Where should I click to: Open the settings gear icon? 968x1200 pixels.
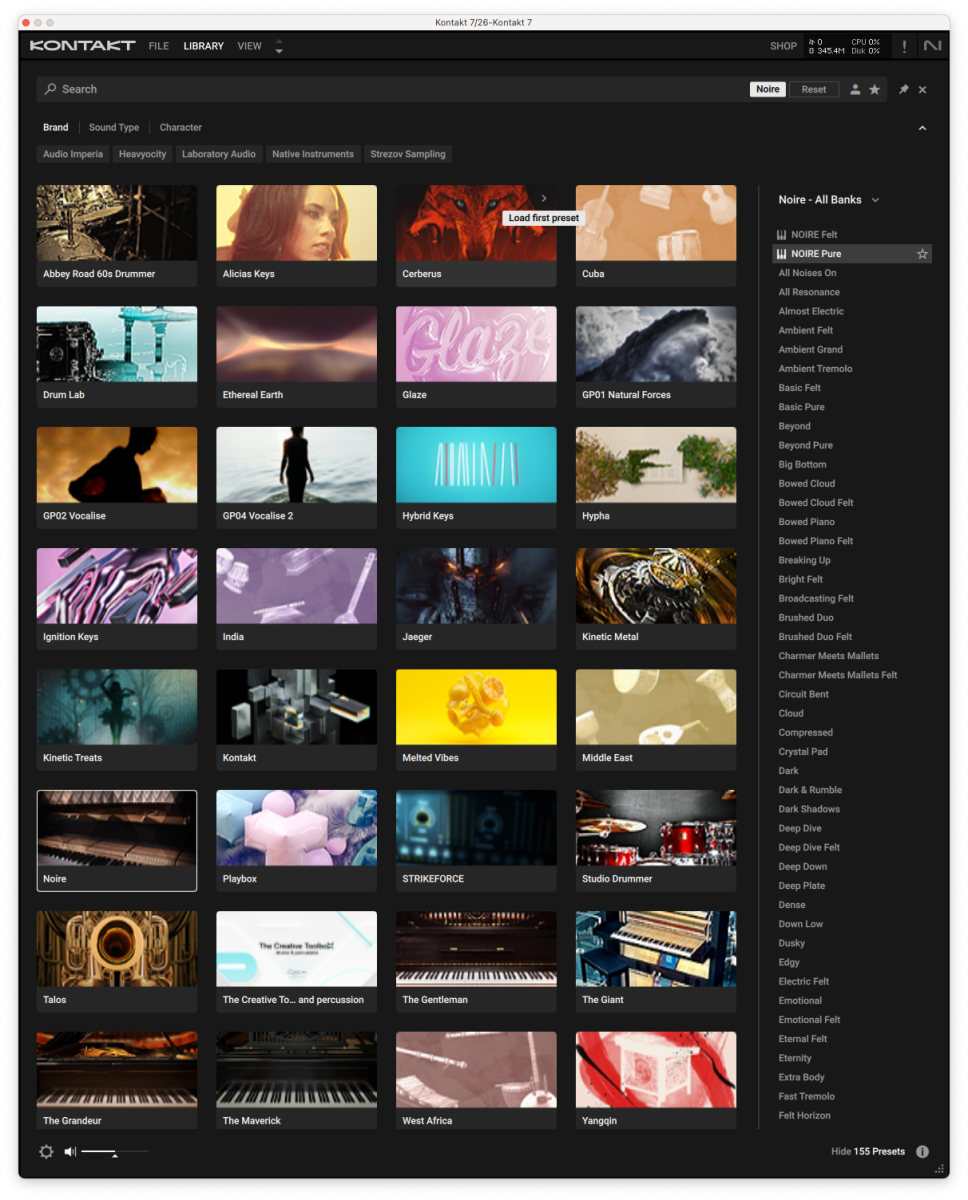point(46,1152)
